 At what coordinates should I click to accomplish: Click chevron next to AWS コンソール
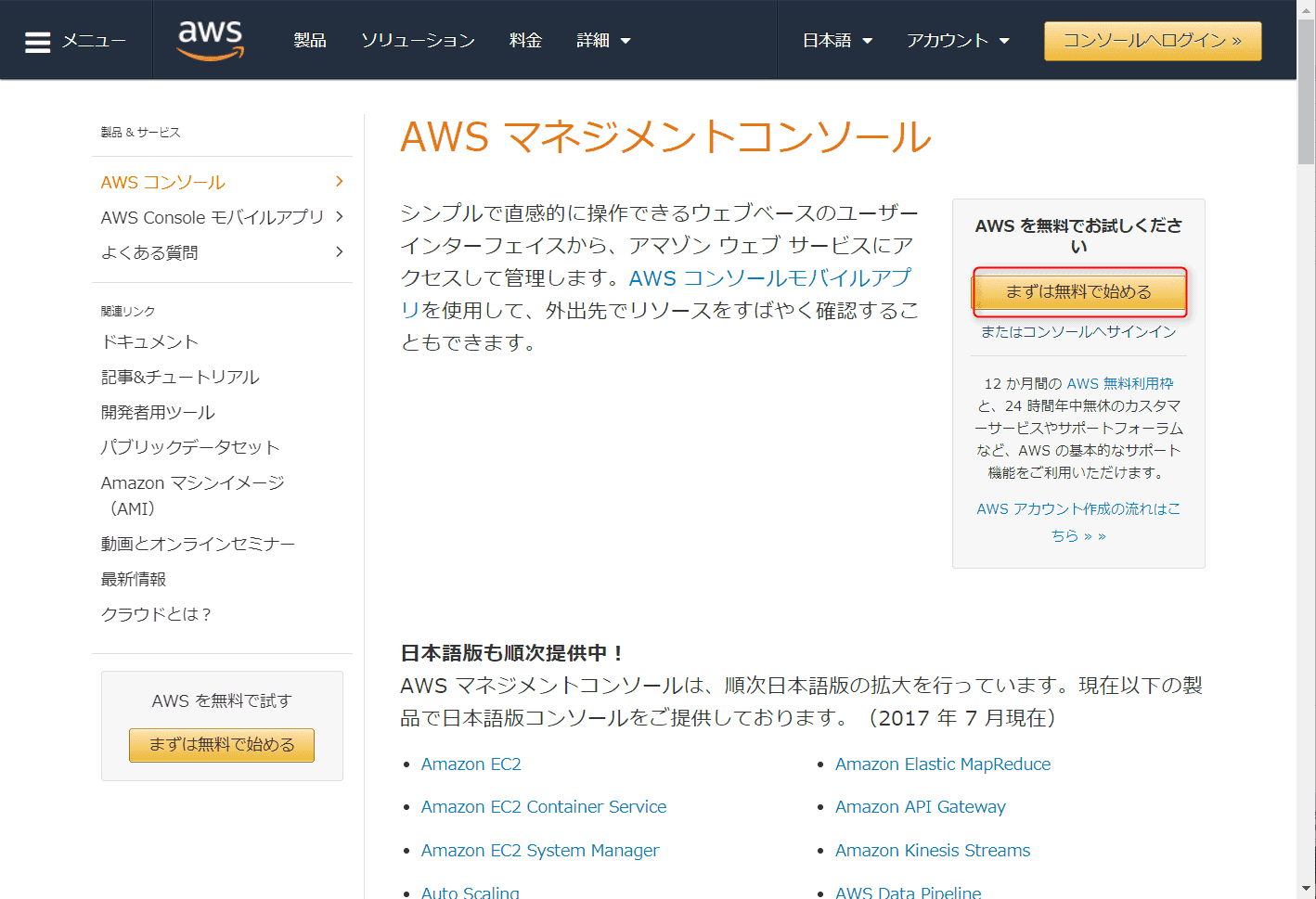point(340,181)
